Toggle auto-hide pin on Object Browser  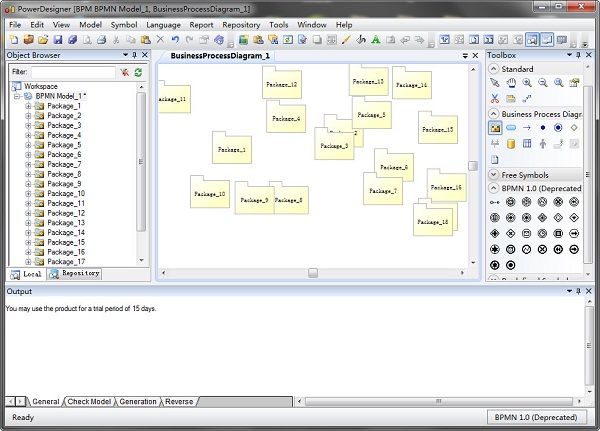pyautogui.click(x=133, y=55)
